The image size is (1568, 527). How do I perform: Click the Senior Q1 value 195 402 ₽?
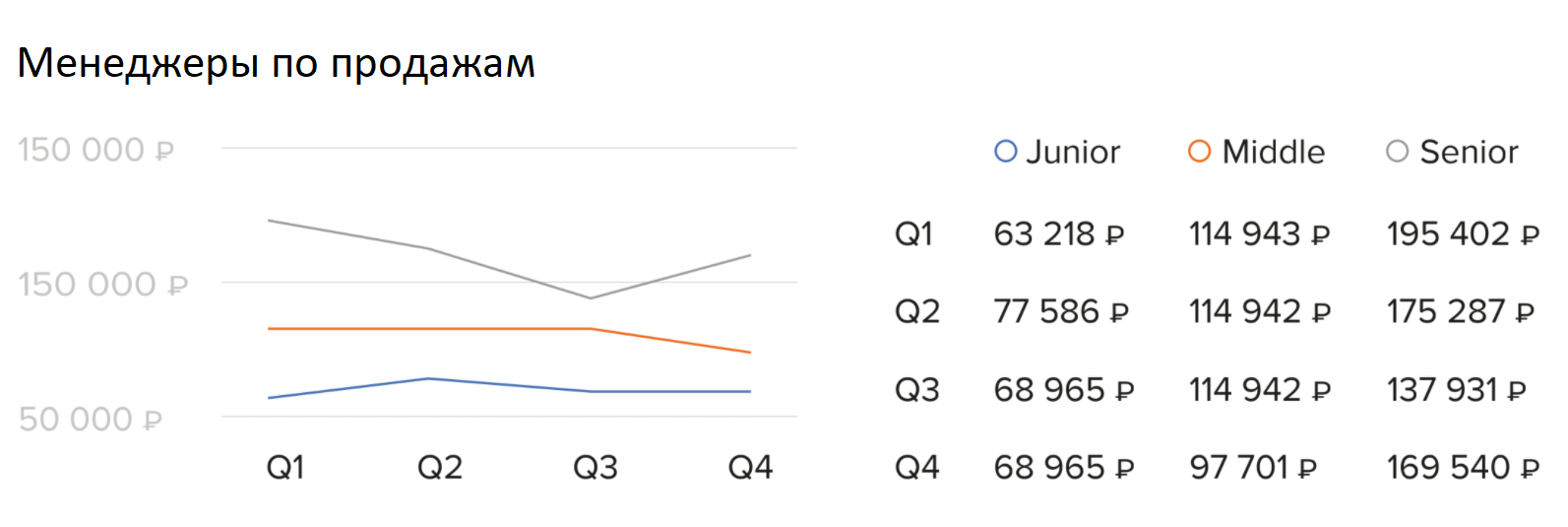(1462, 234)
